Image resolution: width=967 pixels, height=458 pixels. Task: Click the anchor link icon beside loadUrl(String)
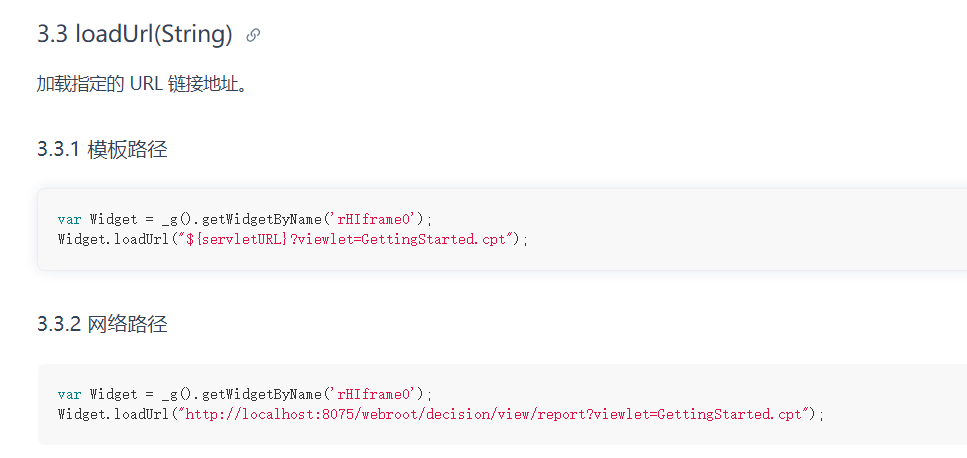[x=253, y=35]
